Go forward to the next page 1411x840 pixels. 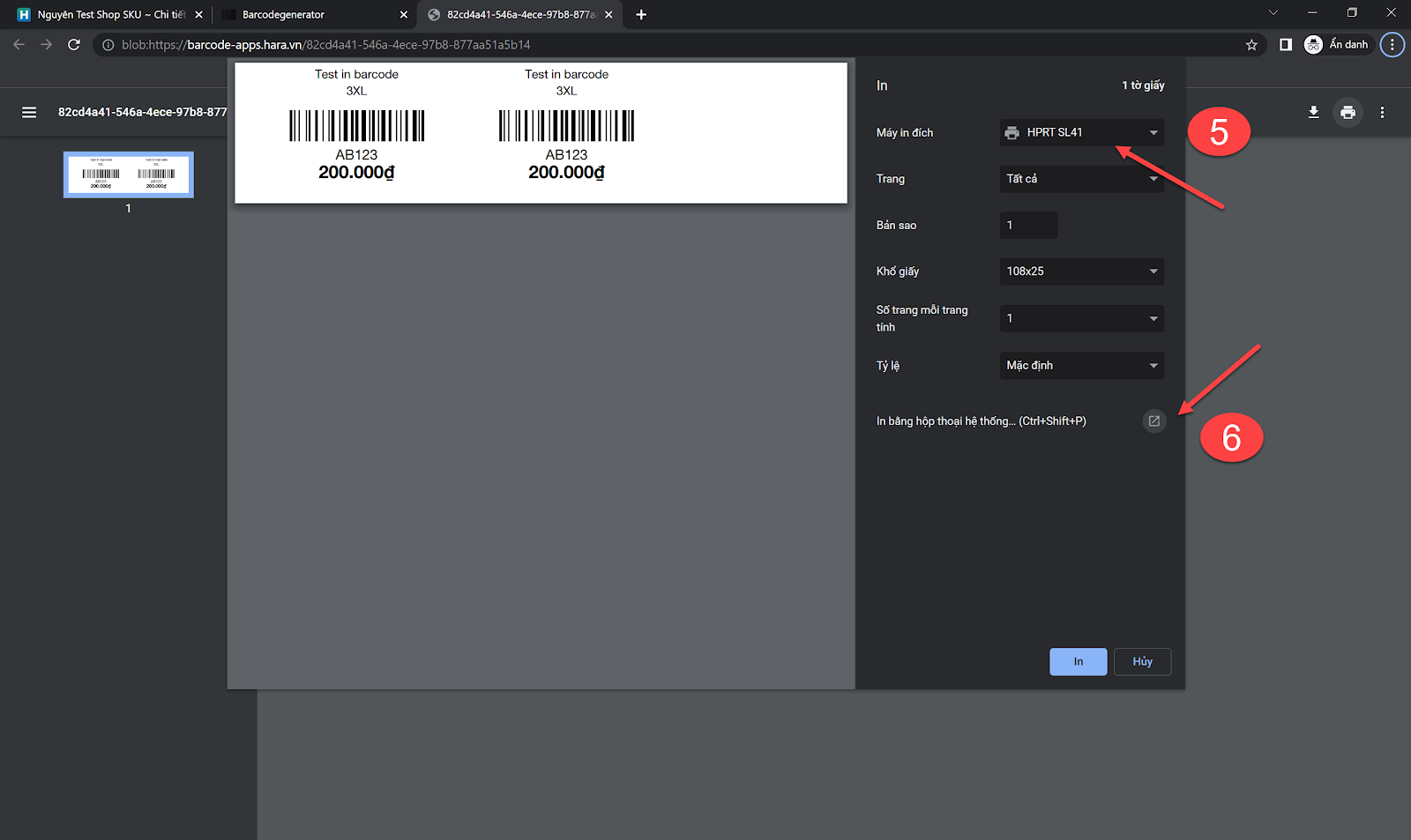pos(47,45)
